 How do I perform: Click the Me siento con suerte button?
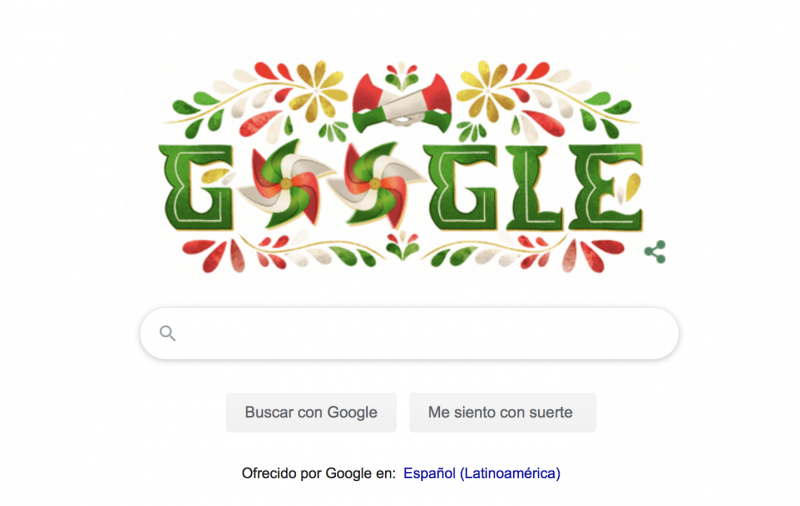503,412
